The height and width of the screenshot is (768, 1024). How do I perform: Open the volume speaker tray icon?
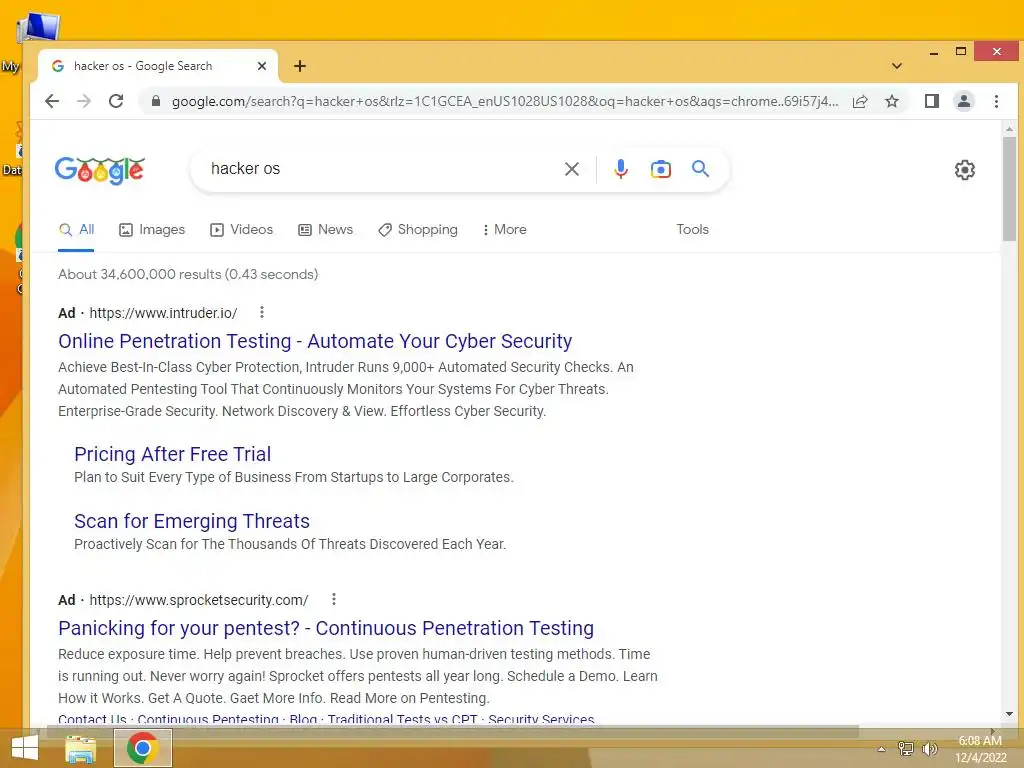coord(929,748)
